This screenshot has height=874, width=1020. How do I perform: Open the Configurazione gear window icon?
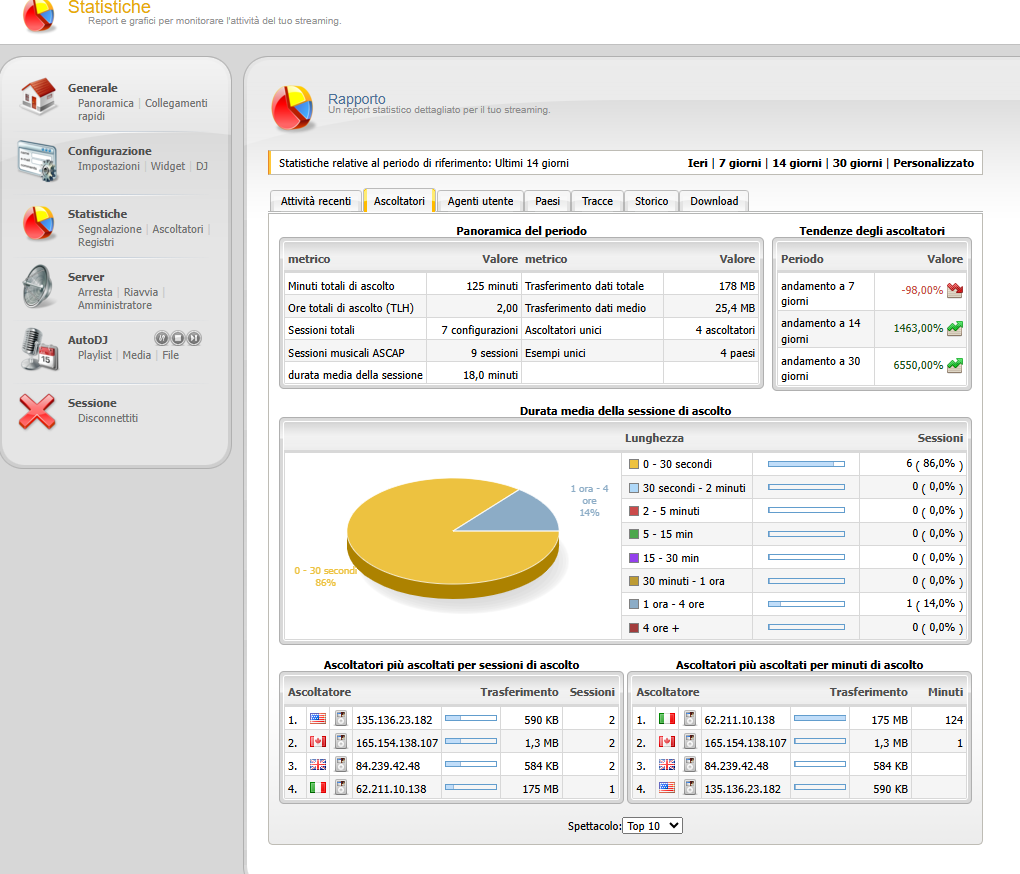click(x=38, y=160)
